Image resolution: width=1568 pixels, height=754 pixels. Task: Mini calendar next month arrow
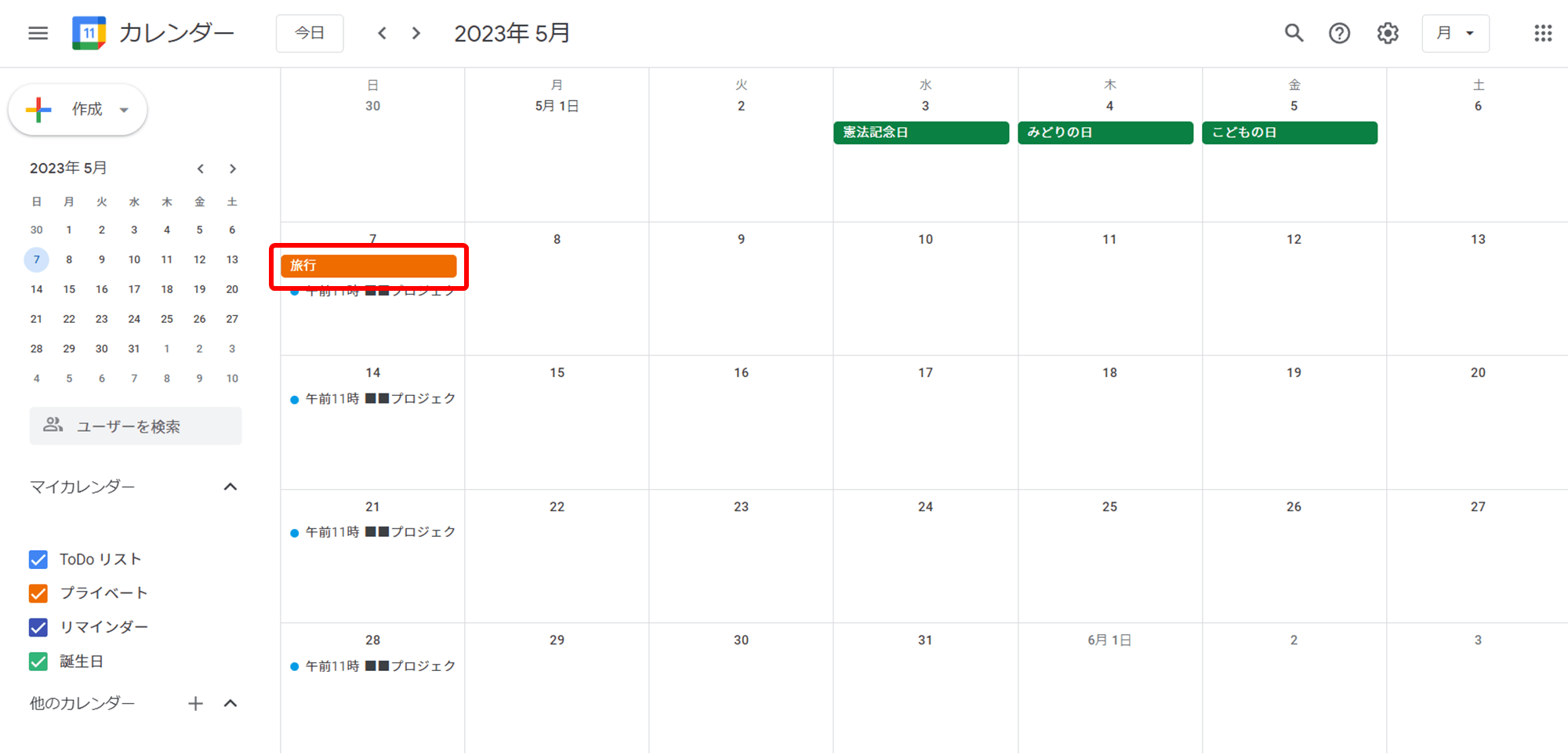click(x=232, y=169)
